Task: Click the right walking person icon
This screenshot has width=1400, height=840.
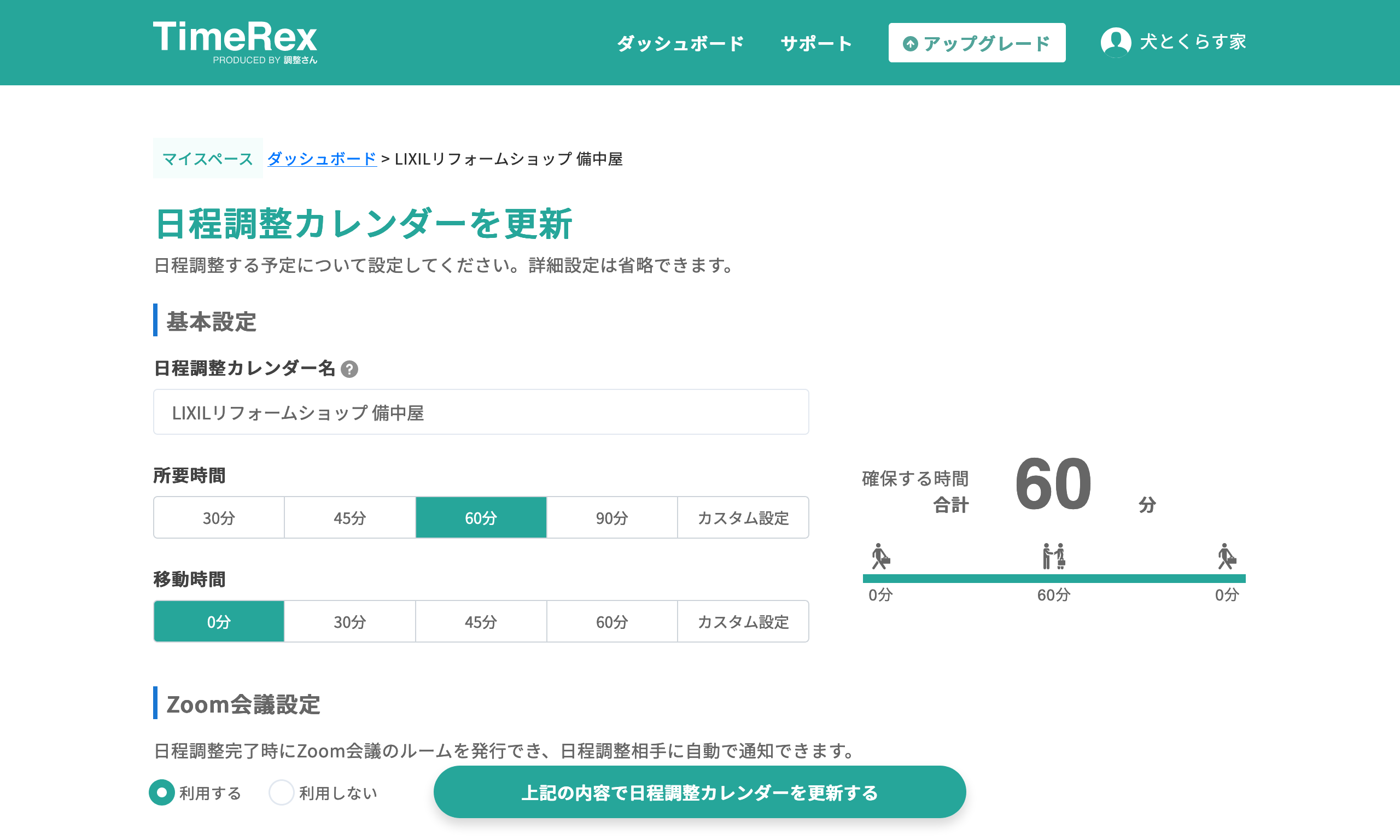Action: (1226, 556)
